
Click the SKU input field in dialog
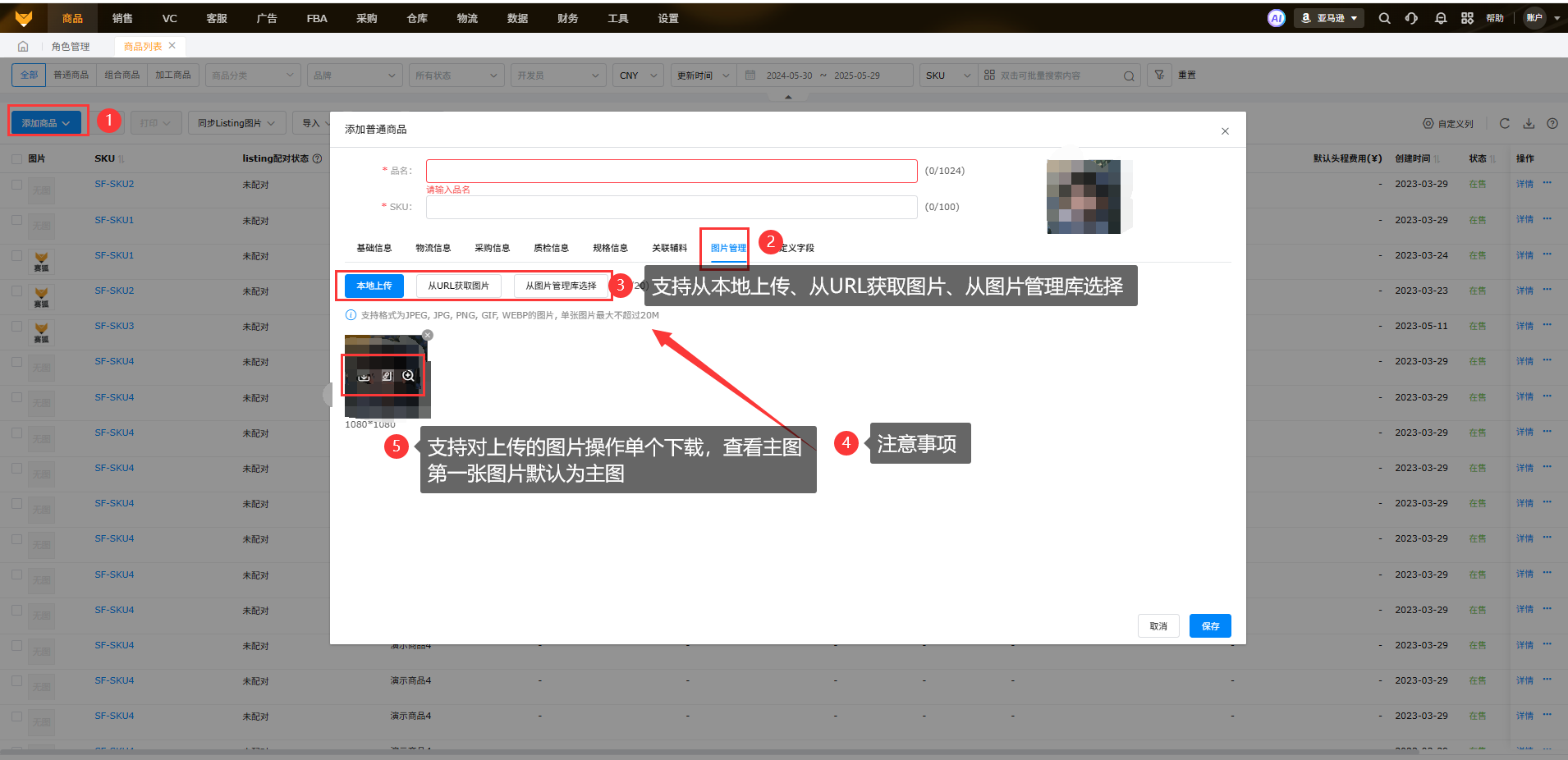click(x=672, y=207)
